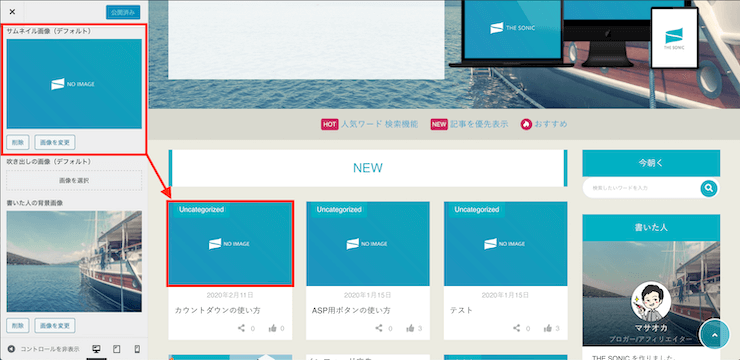Viewport: 740px width, 360px height.
Task: Open the ASP用ボタンの使い方 title link
Action: click(x=351, y=310)
